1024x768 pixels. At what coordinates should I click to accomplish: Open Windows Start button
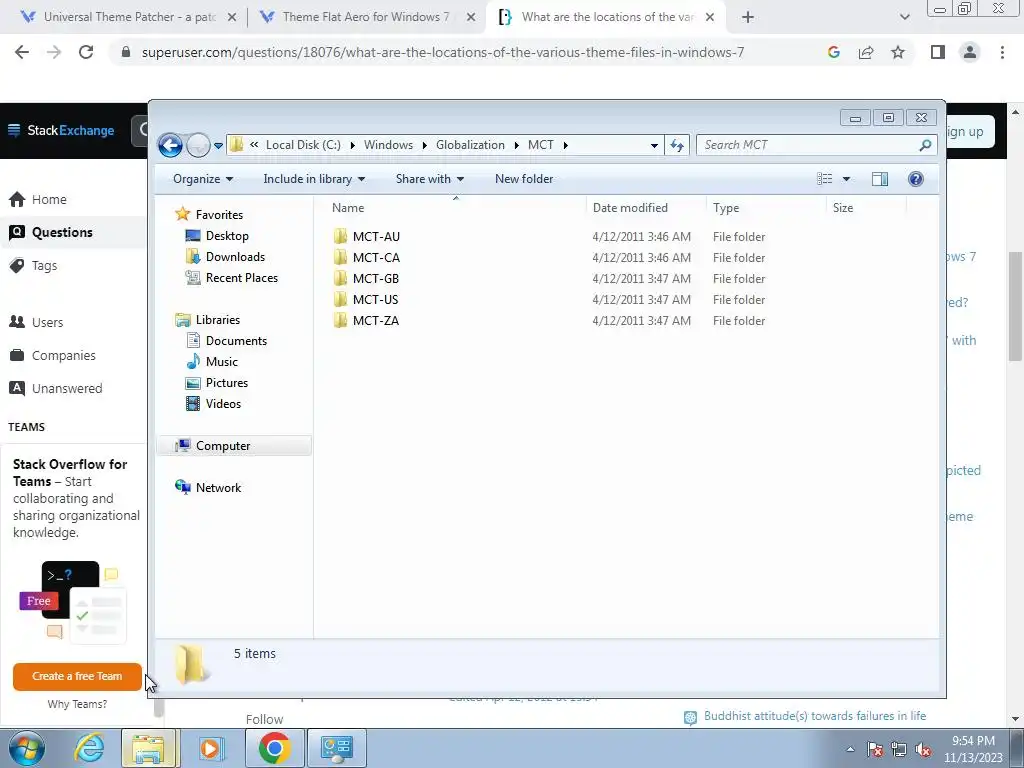click(x=26, y=748)
